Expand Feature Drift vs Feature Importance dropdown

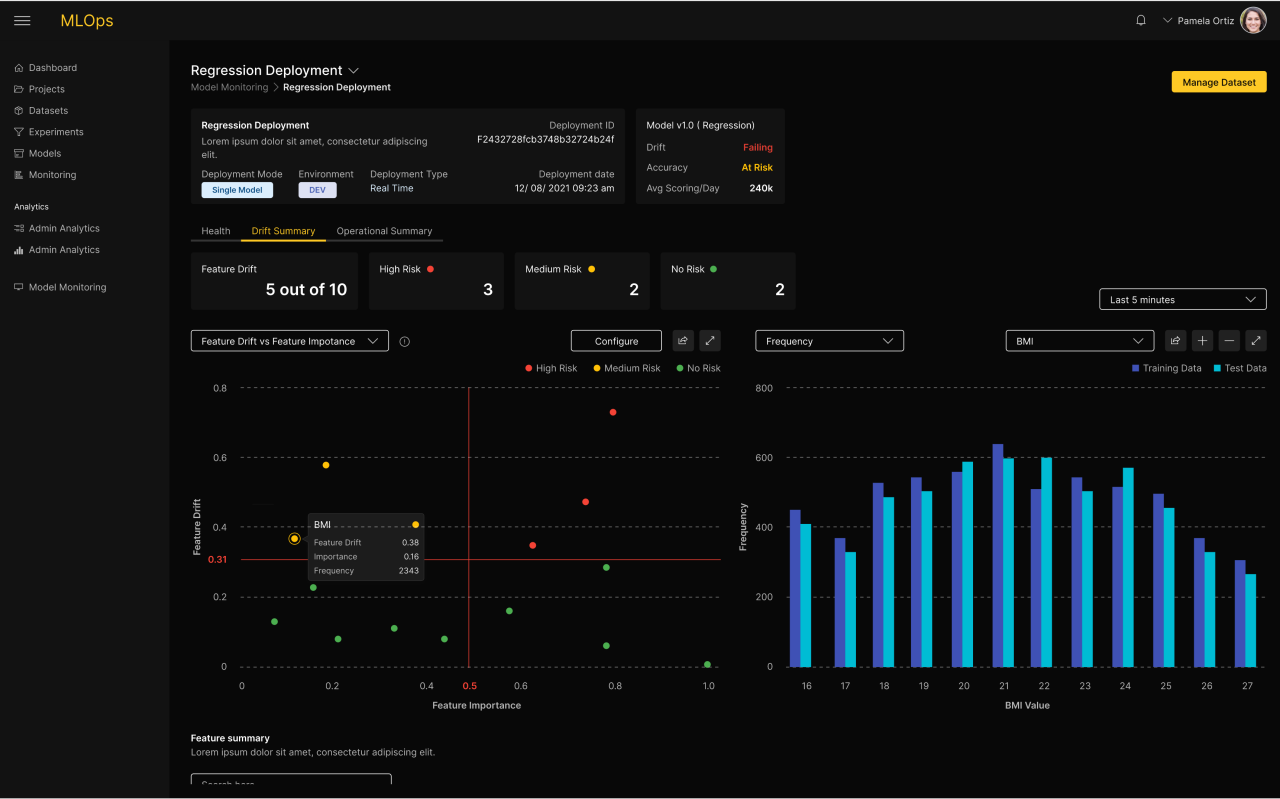pos(289,341)
